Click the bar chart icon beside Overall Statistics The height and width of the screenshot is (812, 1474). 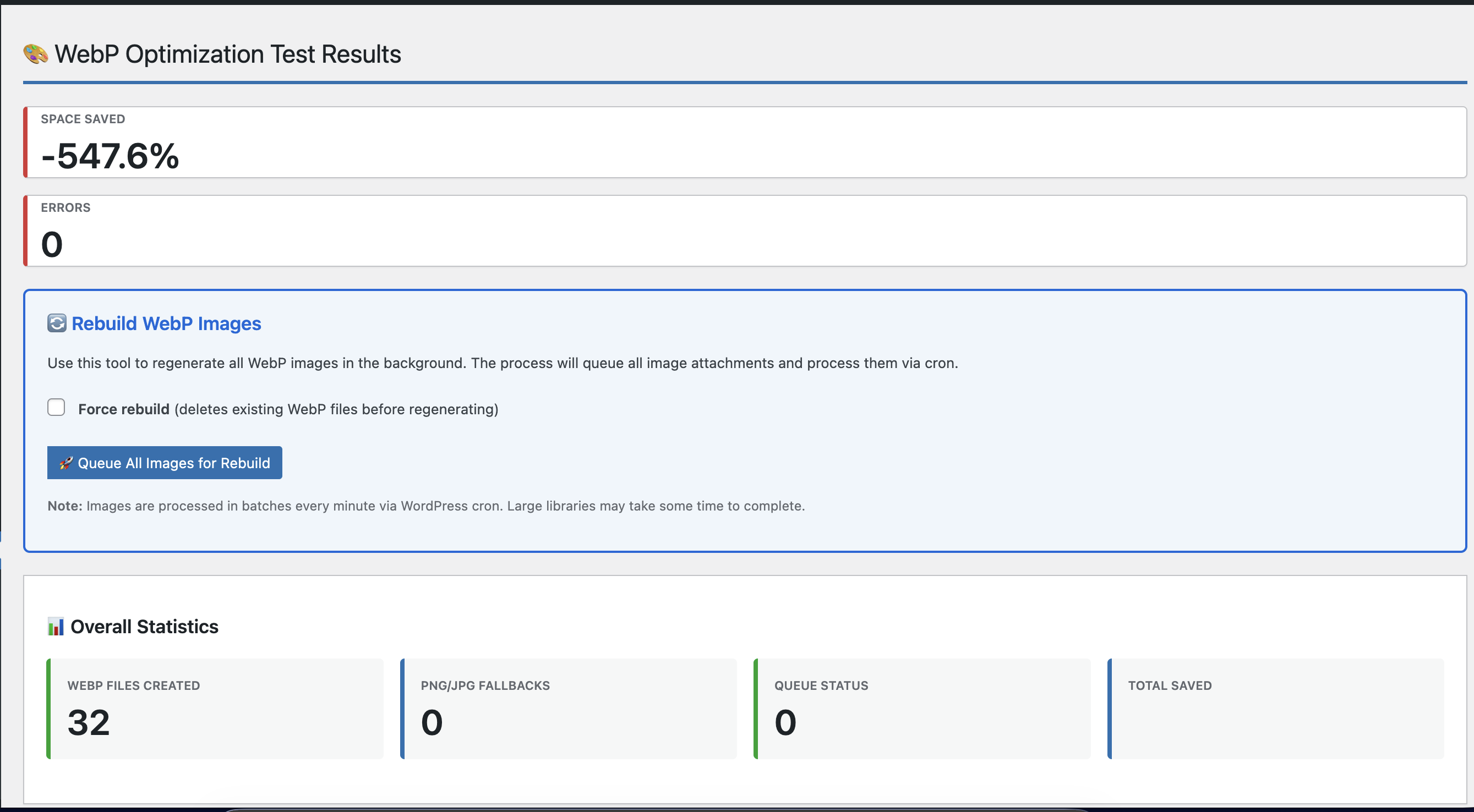[x=56, y=627]
